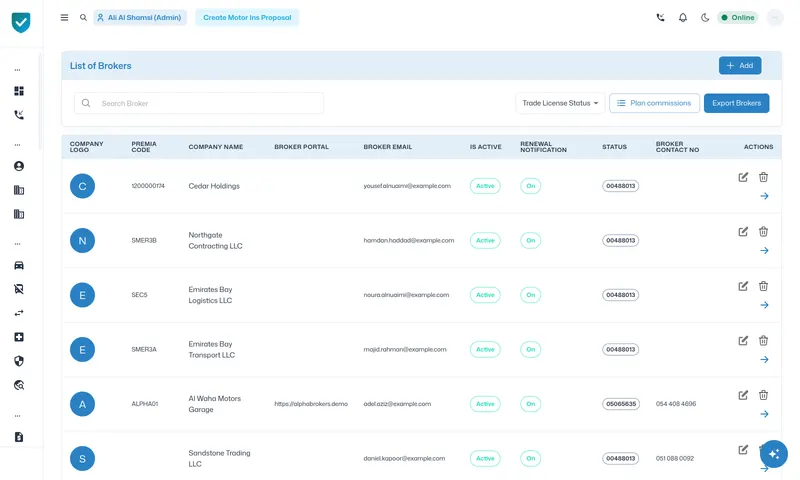Screen dimensions: 800x480
Task: Open Northgate Contracting details arrow
Action: [764, 250]
